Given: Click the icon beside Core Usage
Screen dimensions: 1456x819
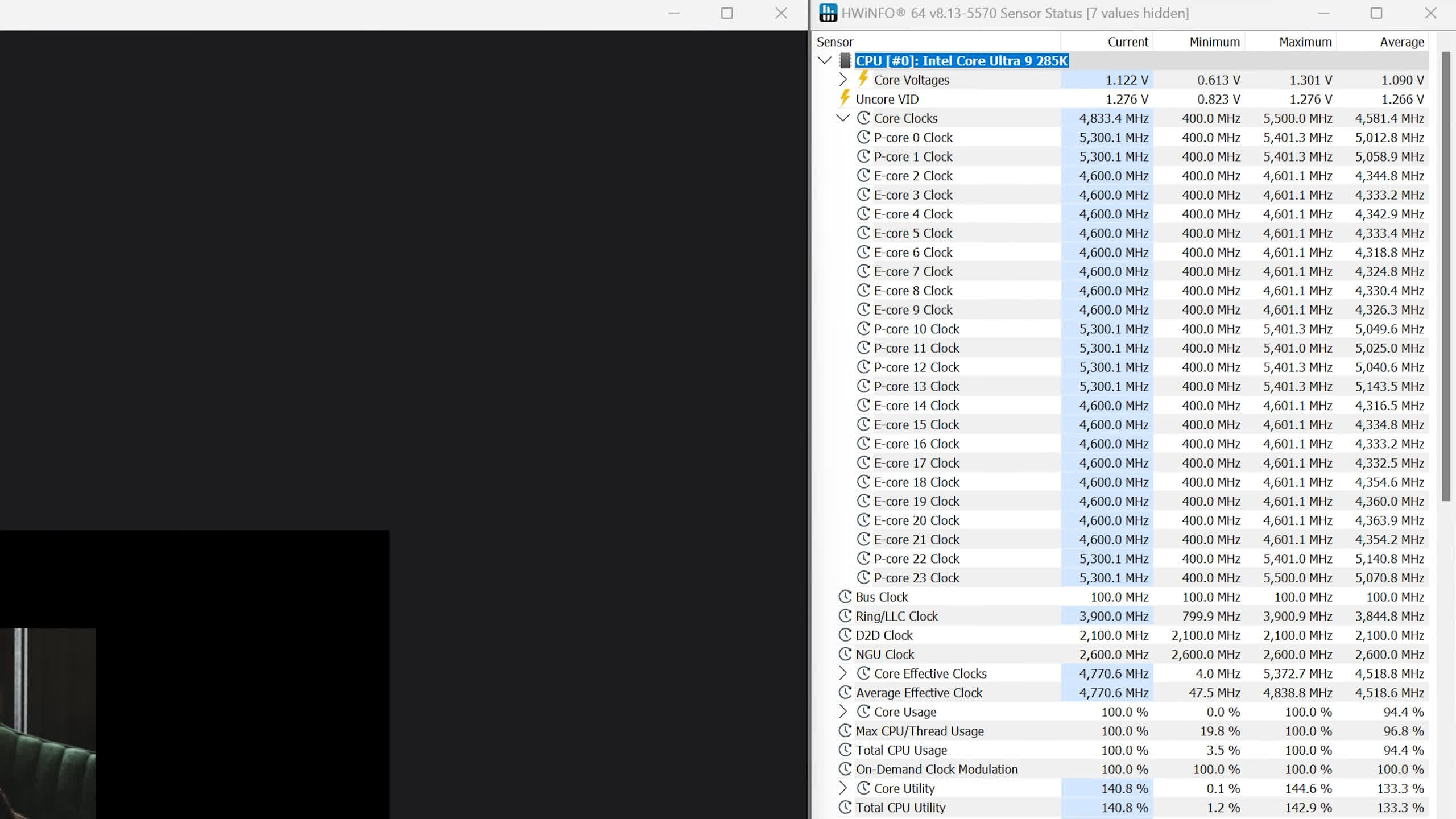Looking at the screenshot, I should [863, 712].
